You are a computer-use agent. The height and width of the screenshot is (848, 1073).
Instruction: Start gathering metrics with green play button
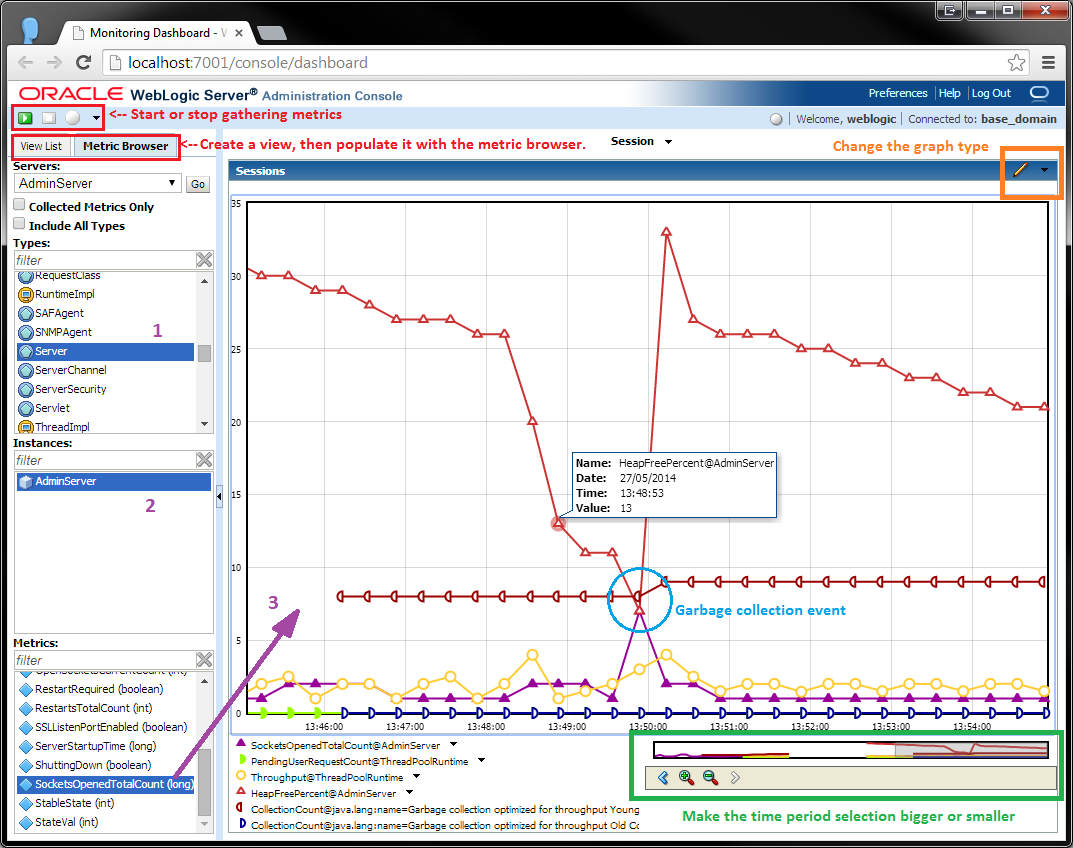25,118
